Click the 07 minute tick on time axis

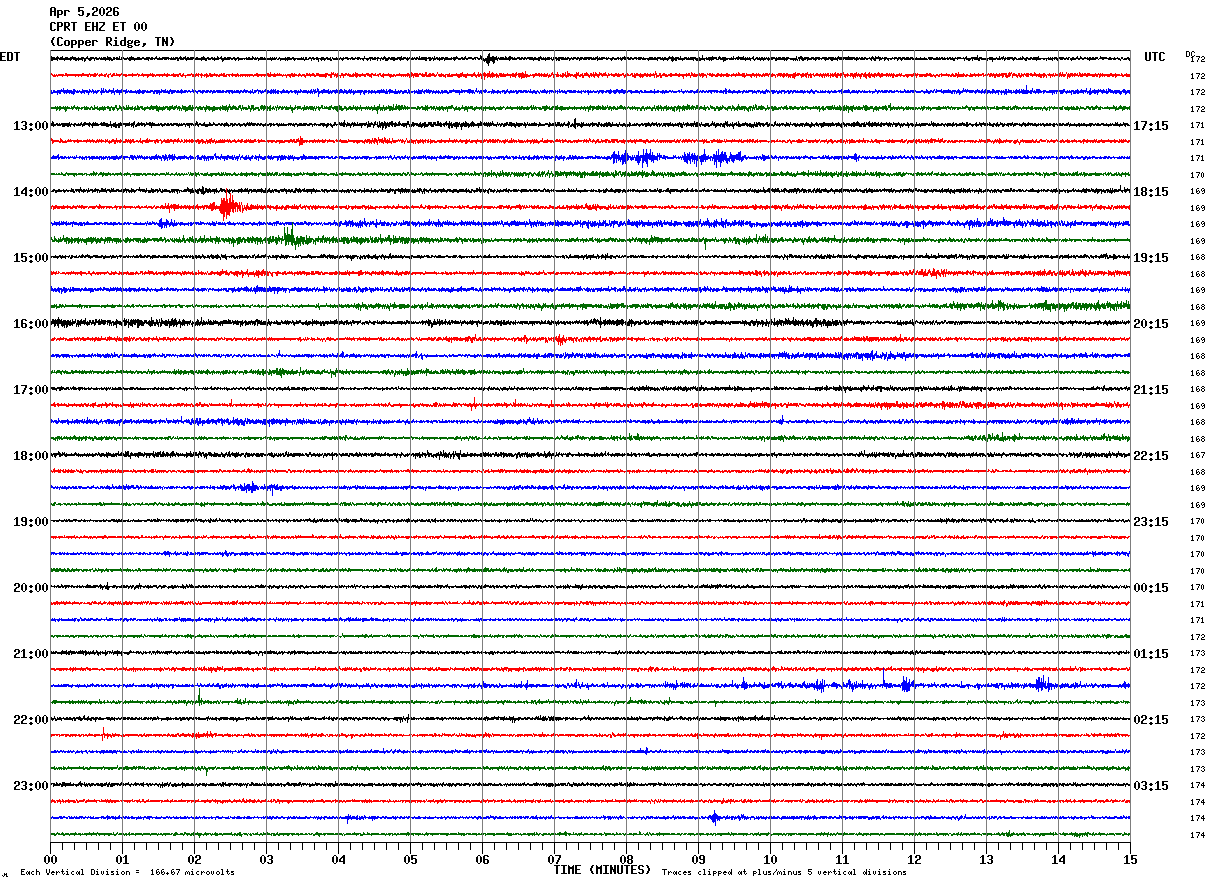(554, 859)
